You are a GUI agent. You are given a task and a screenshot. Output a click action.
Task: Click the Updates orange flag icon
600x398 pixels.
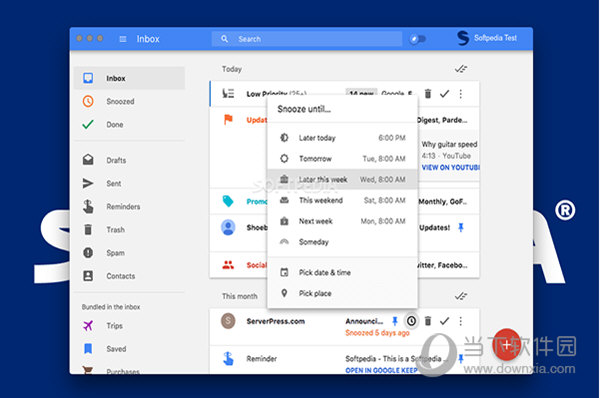click(x=228, y=120)
